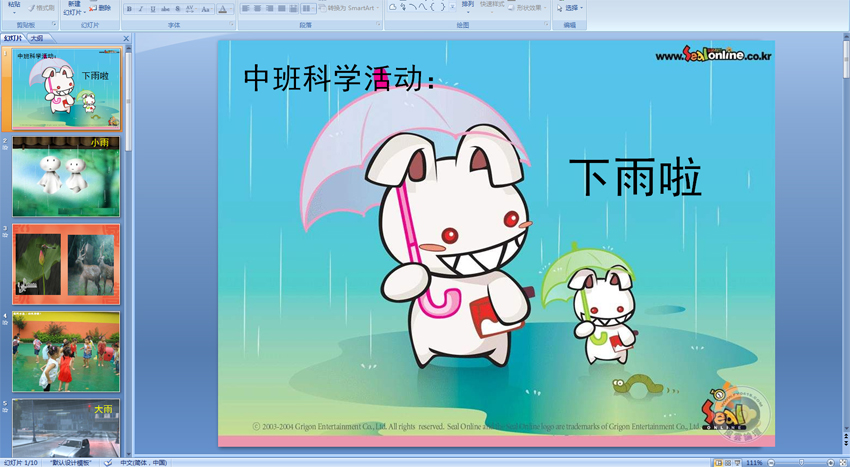Apply distributed alignment button
The height and width of the screenshot is (467, 850).
293,9
